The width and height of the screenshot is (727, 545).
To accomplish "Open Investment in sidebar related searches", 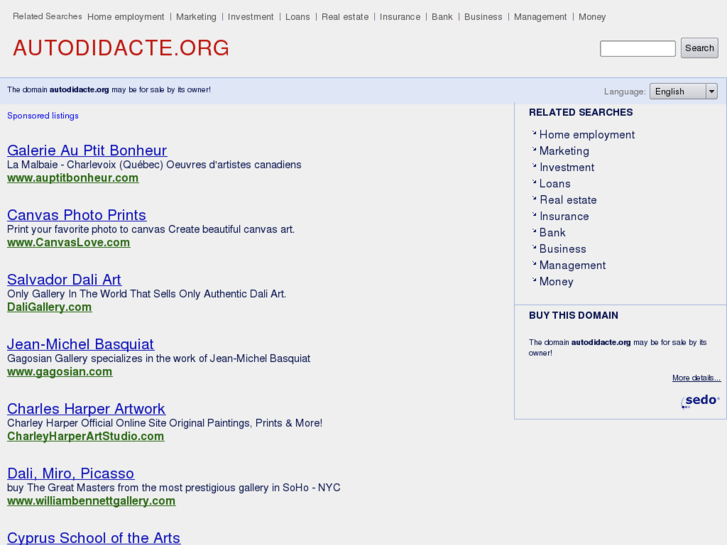I will (567, 167).
